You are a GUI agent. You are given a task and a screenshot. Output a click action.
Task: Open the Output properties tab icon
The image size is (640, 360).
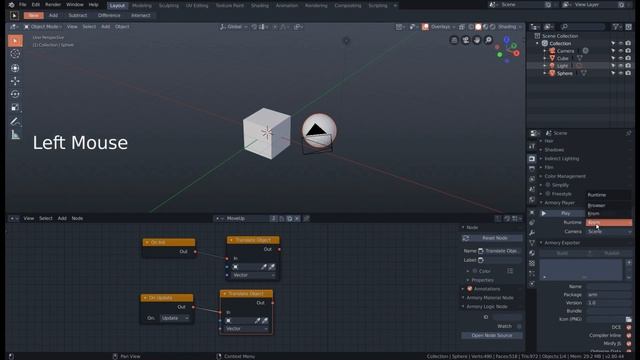click(x=532, y=169)
